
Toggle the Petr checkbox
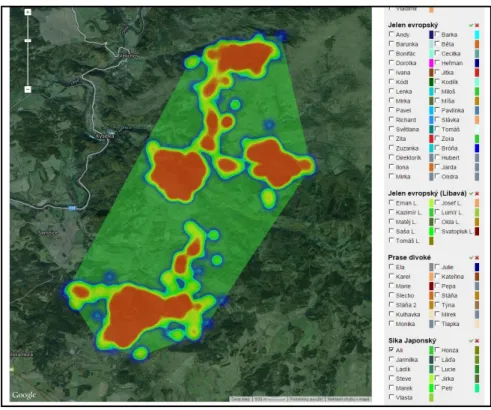pyautogui.click(x=437, y=388)
